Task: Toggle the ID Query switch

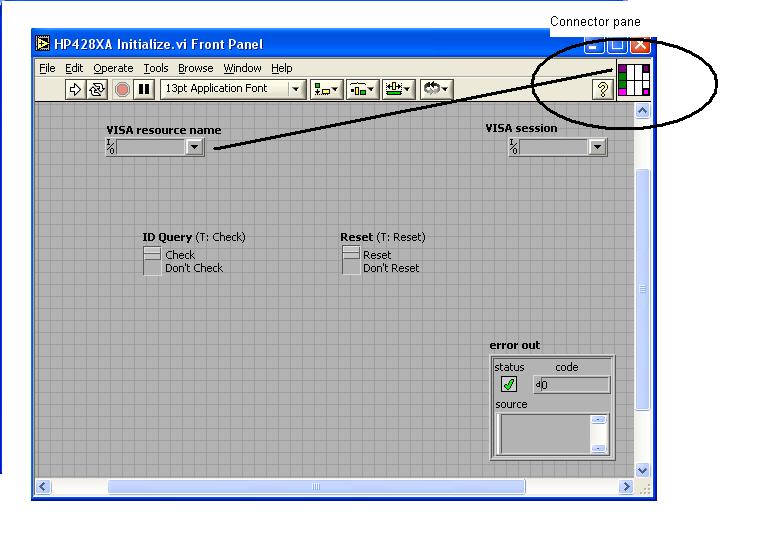Action: pos(152,261)
